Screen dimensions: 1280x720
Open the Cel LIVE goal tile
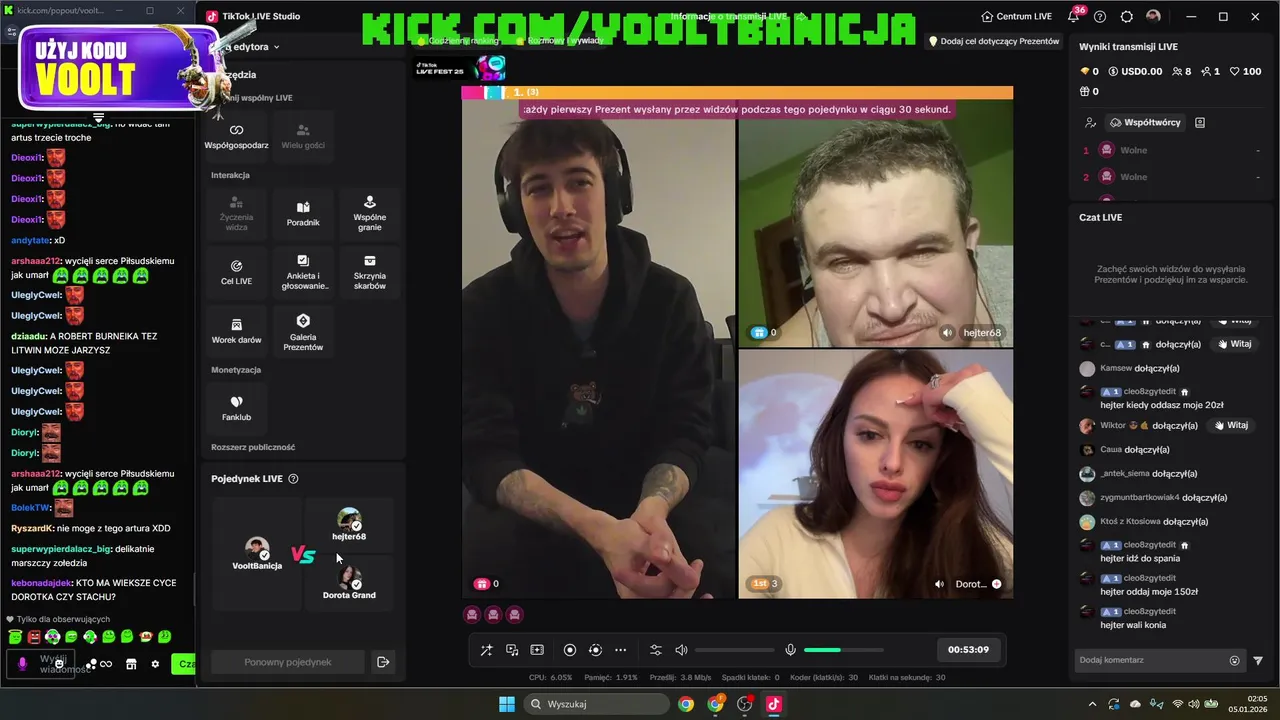pyautogui.click(x=236, y=271)
